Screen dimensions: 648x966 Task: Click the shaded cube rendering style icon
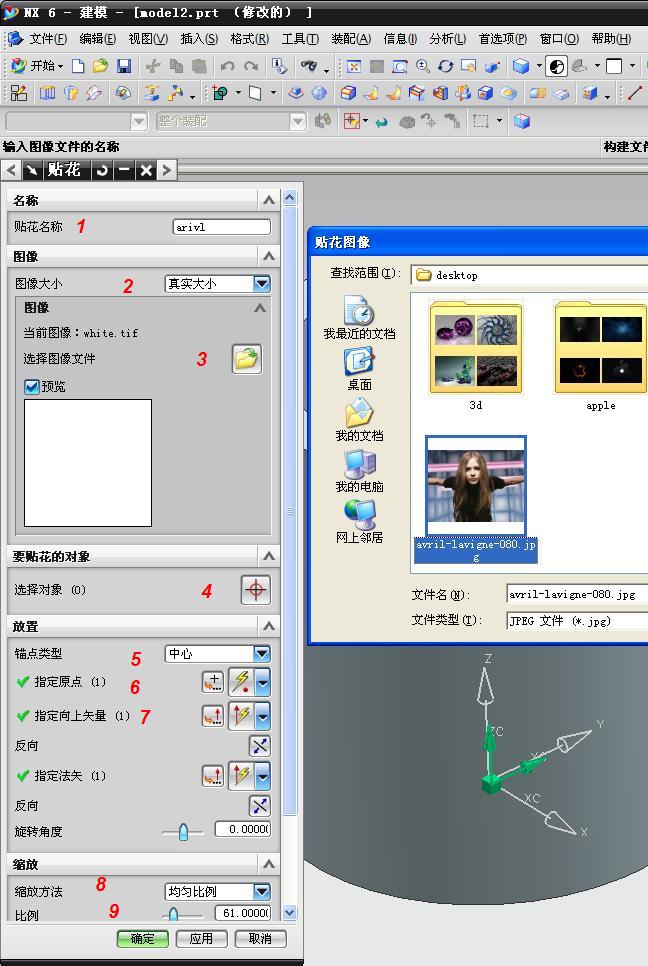click(521, 66)
